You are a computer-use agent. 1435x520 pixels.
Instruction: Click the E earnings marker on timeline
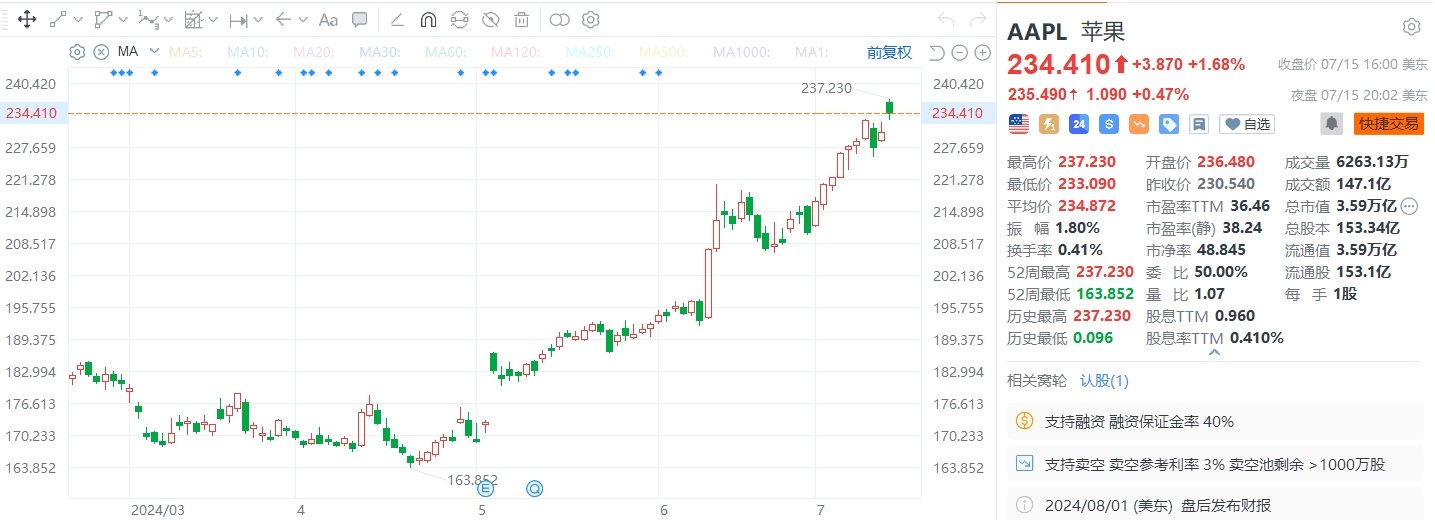486,489
